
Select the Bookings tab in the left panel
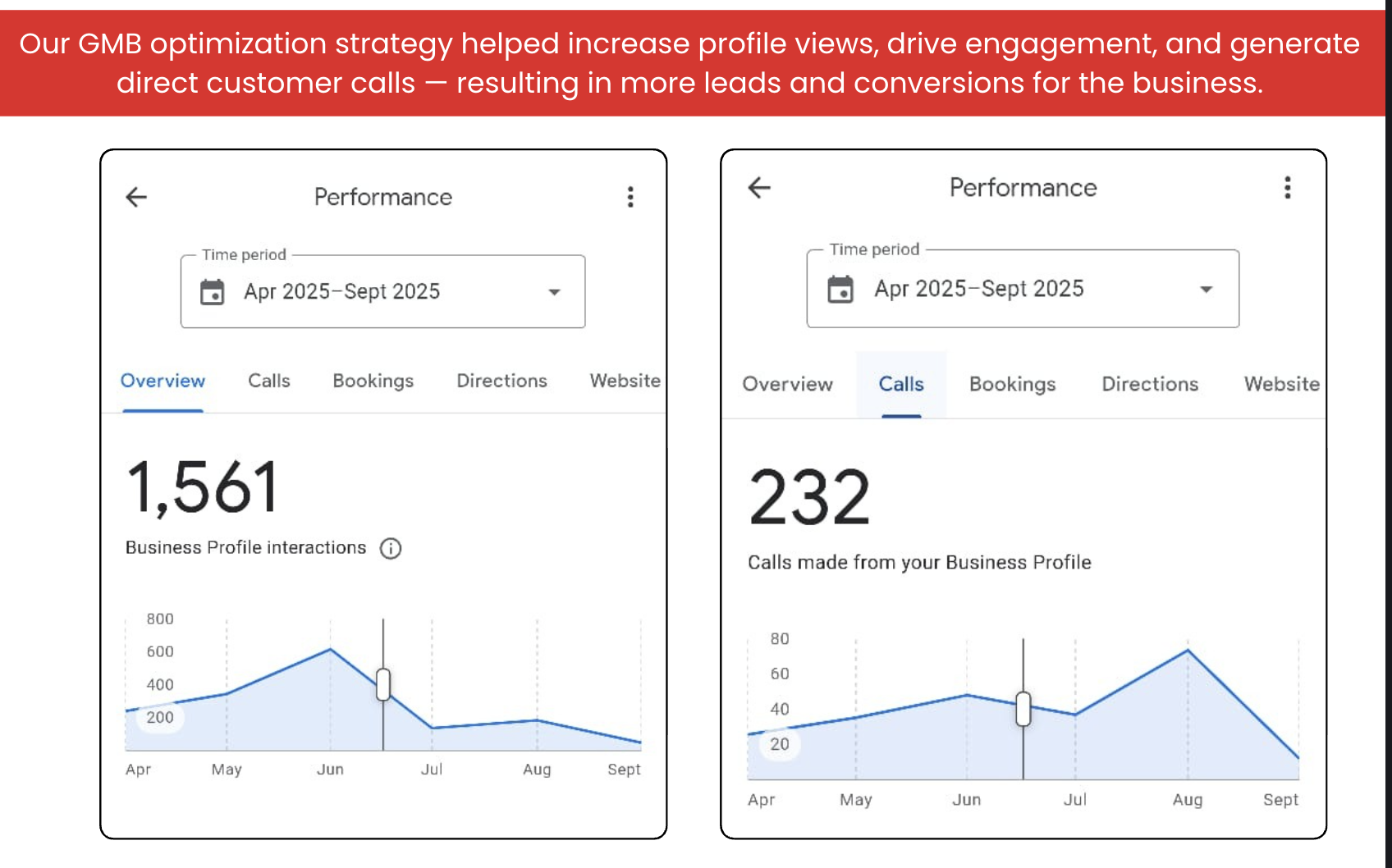click(373, 381)
